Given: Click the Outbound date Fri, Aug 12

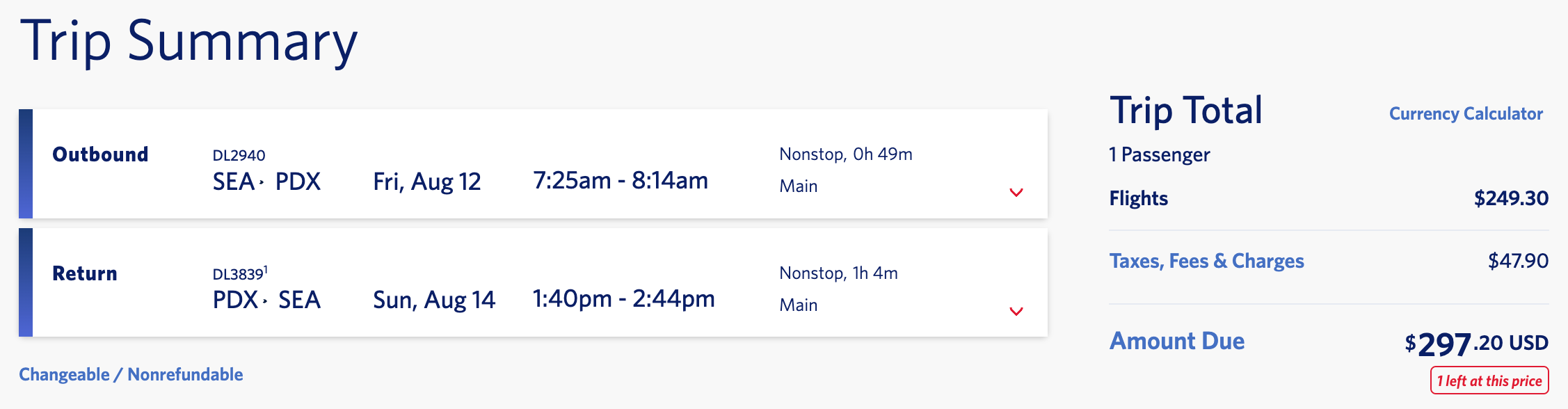Looking at the screenshot, I should pyautogui.click(x=426, y=182).
